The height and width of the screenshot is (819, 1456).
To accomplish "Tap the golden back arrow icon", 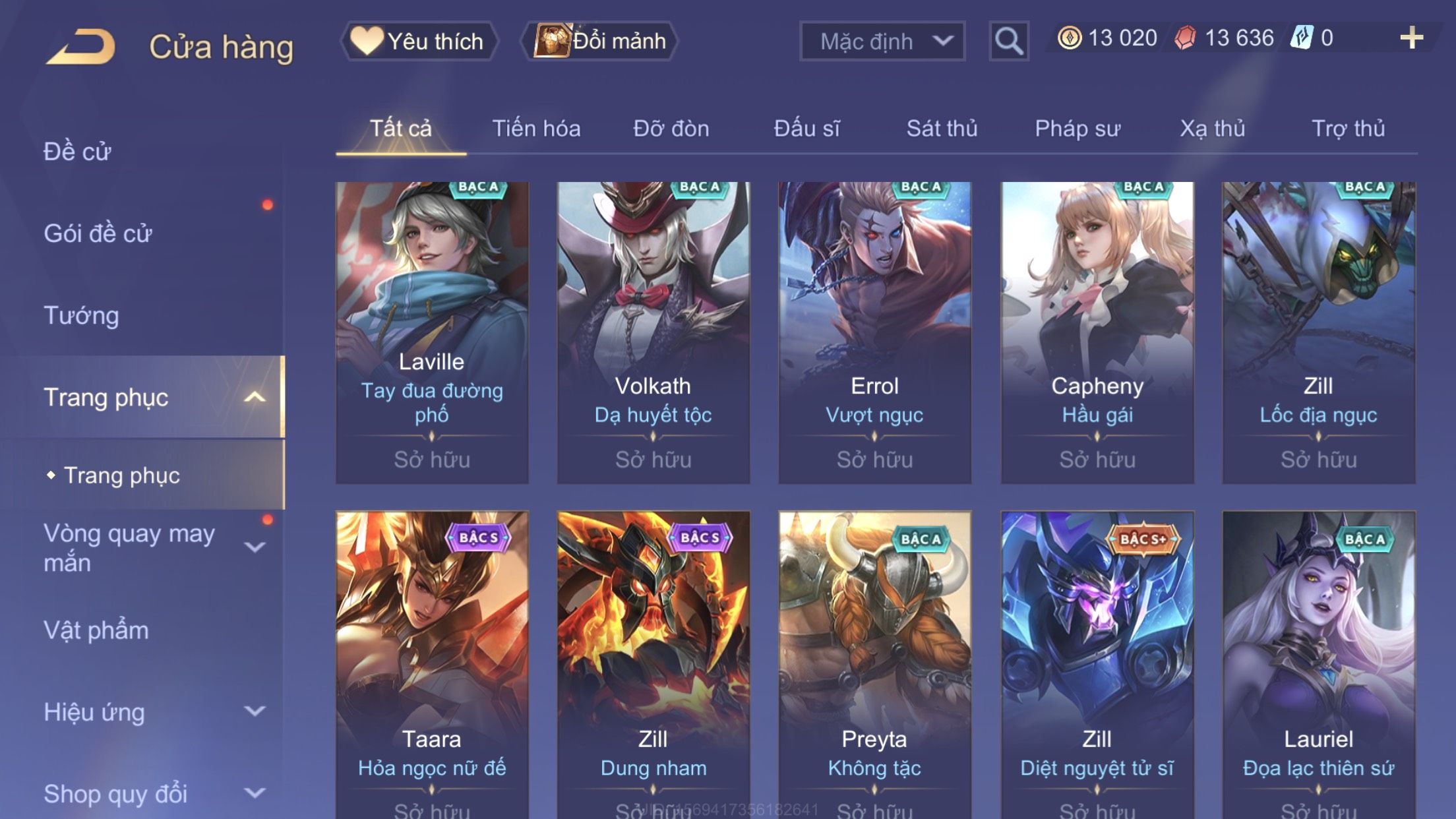I will [x=80, y=47].
